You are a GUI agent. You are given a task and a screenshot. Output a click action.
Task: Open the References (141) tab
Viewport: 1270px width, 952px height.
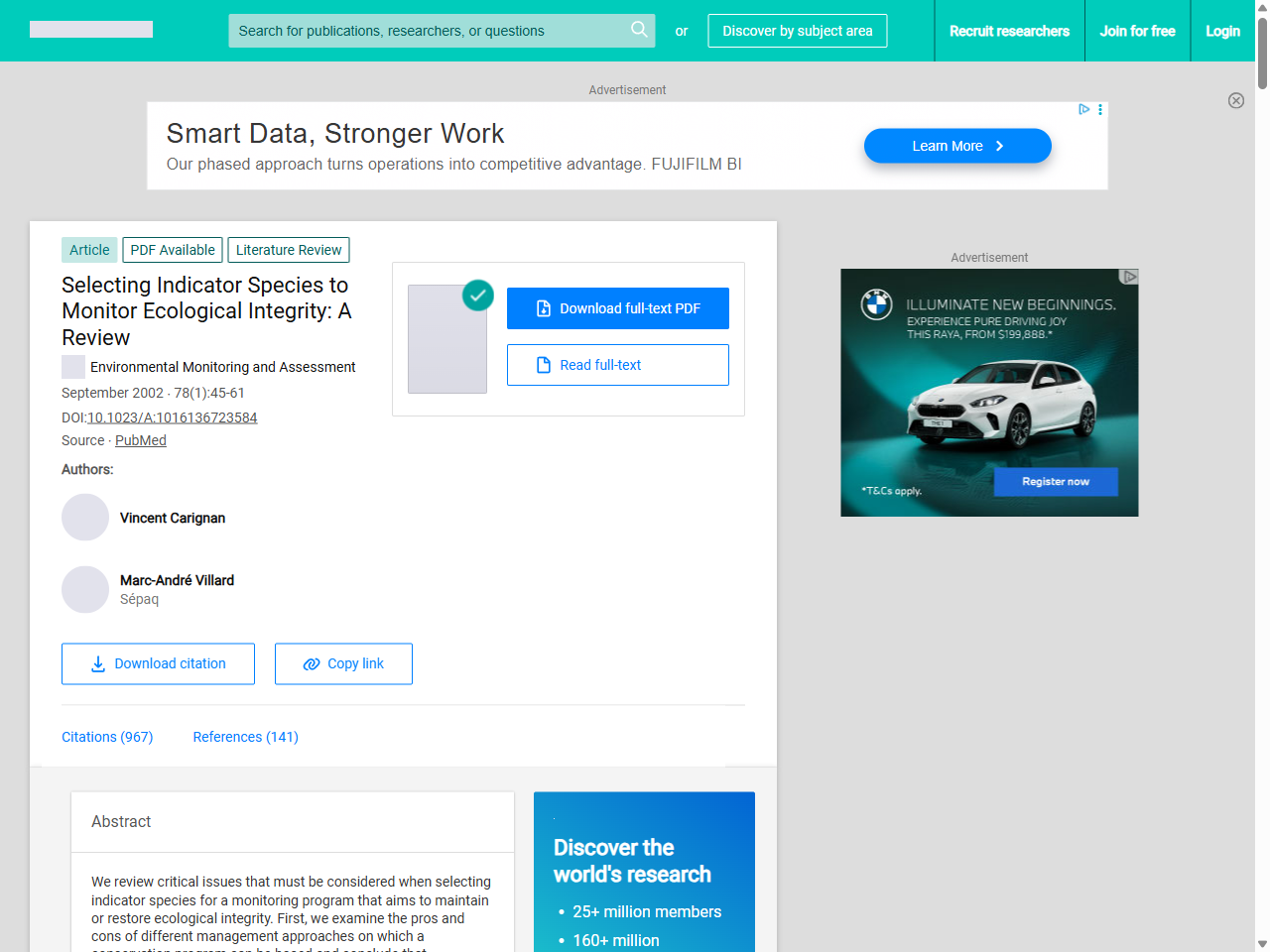pyautogui.click(x=245, y=737)
